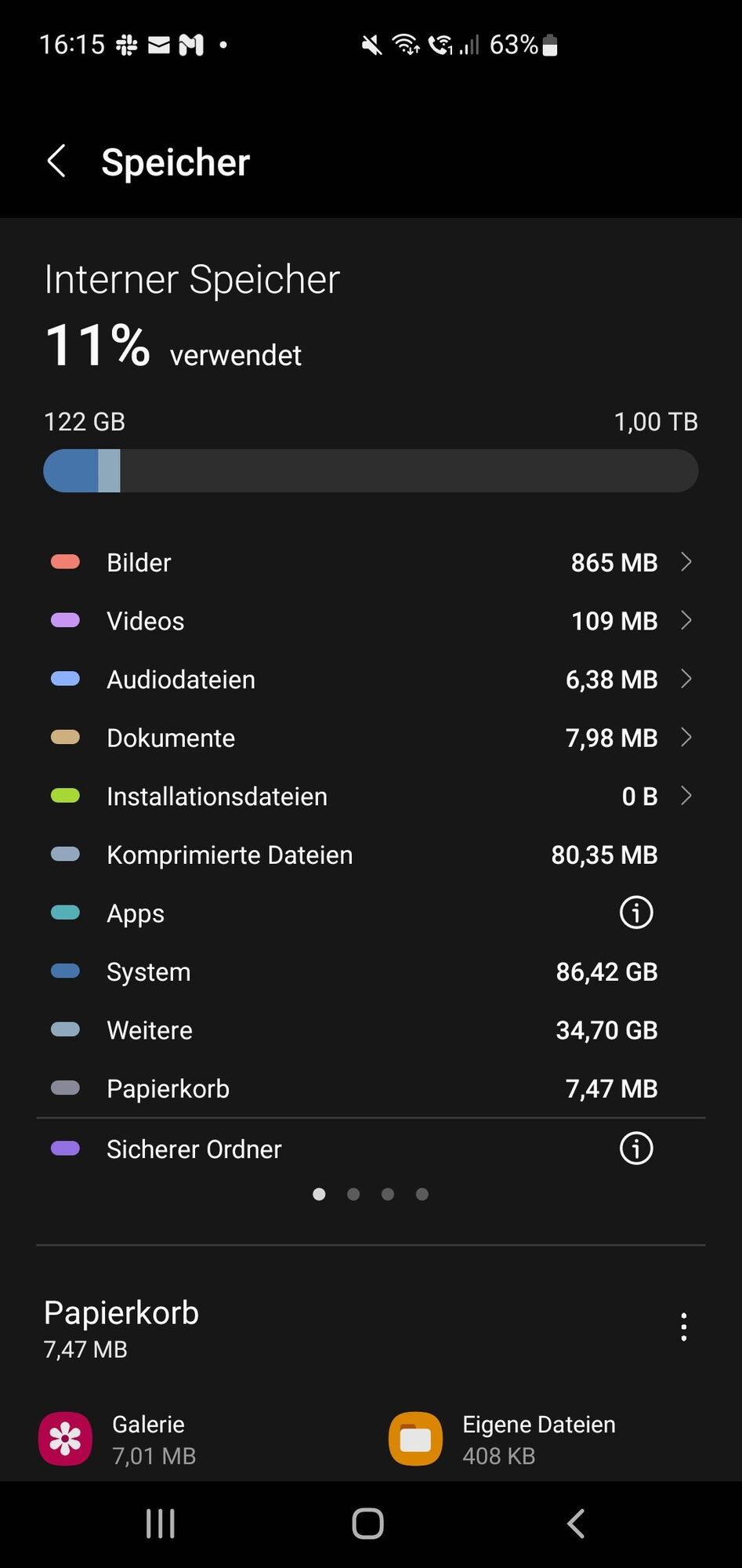Open the Installationsdateien storage entry
The image size is (742, 1568).
pos(371,796)
